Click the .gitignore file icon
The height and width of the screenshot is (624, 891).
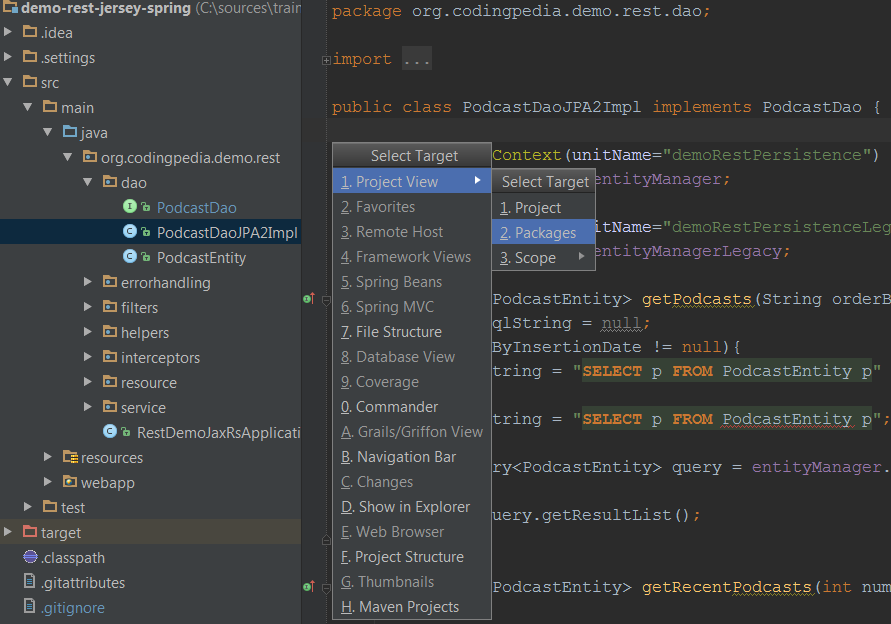(30, 607)
